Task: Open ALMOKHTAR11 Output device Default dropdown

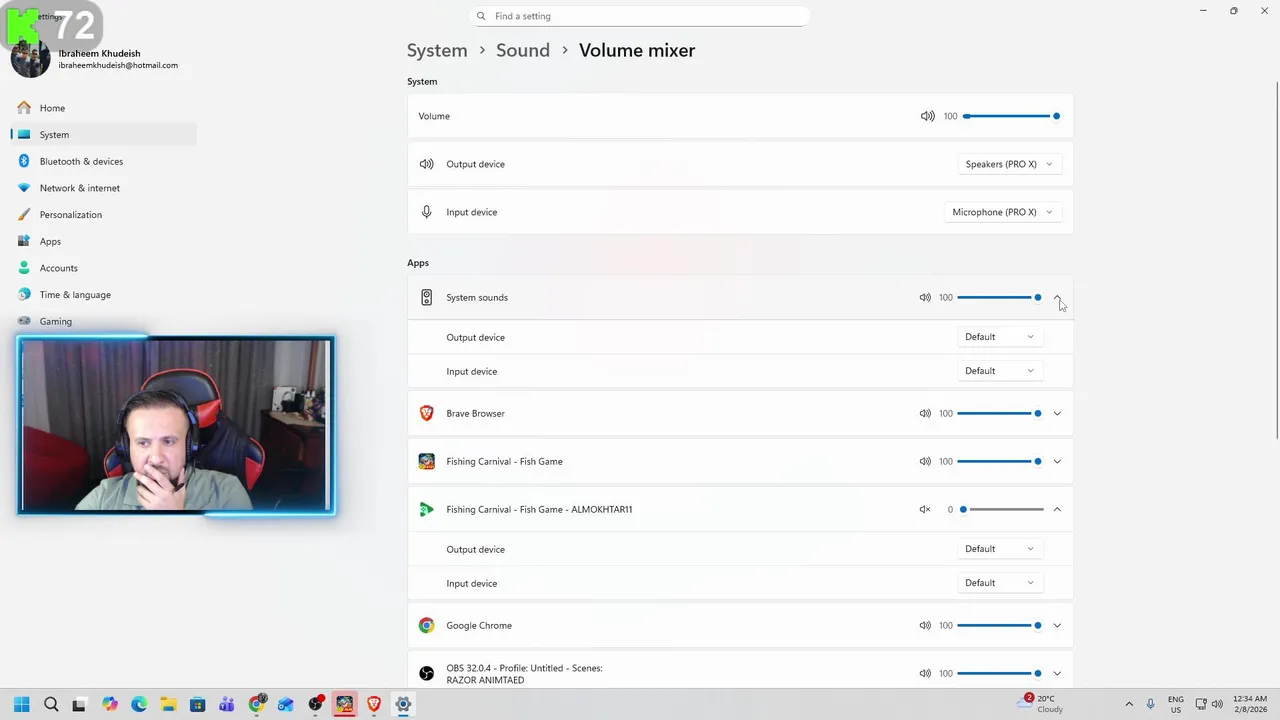Action: click(x=999, y=549)
